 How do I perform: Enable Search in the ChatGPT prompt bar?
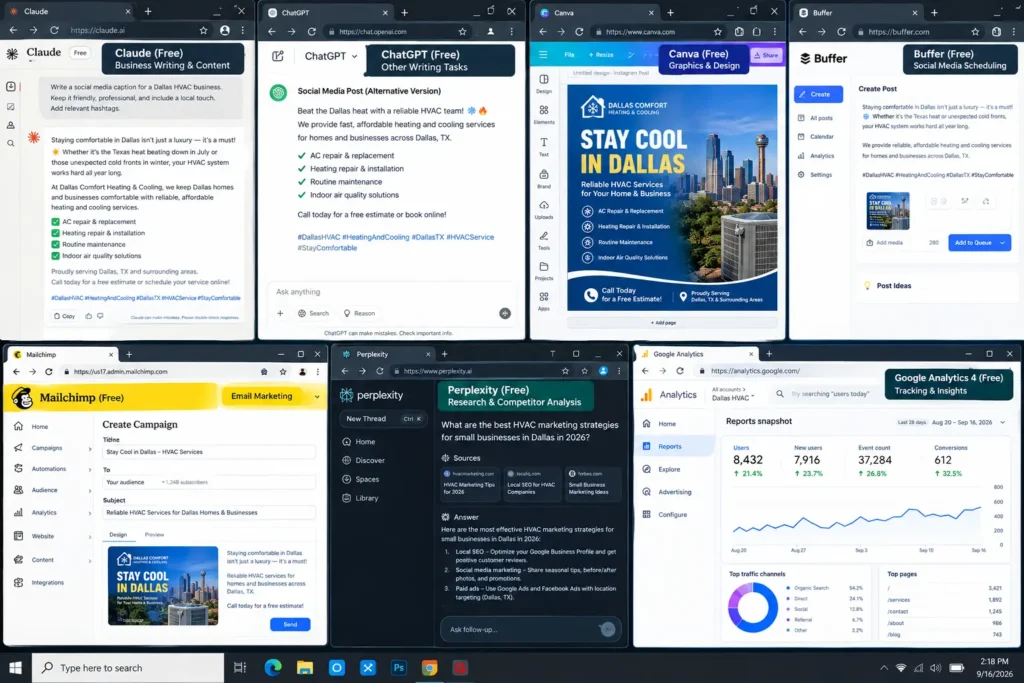[313, 313]
